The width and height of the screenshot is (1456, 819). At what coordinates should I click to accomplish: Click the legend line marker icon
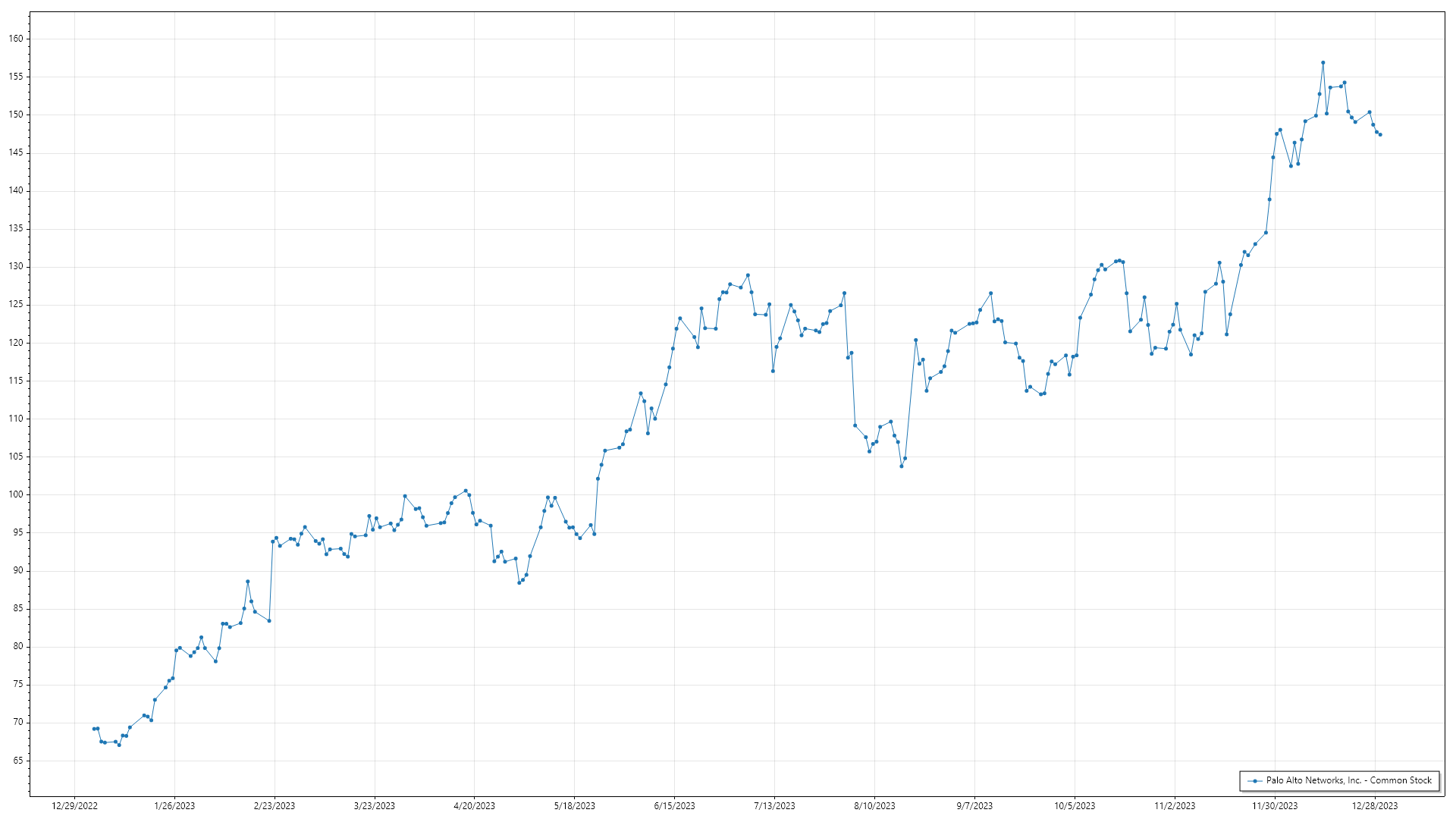[x=1255, y=781]
